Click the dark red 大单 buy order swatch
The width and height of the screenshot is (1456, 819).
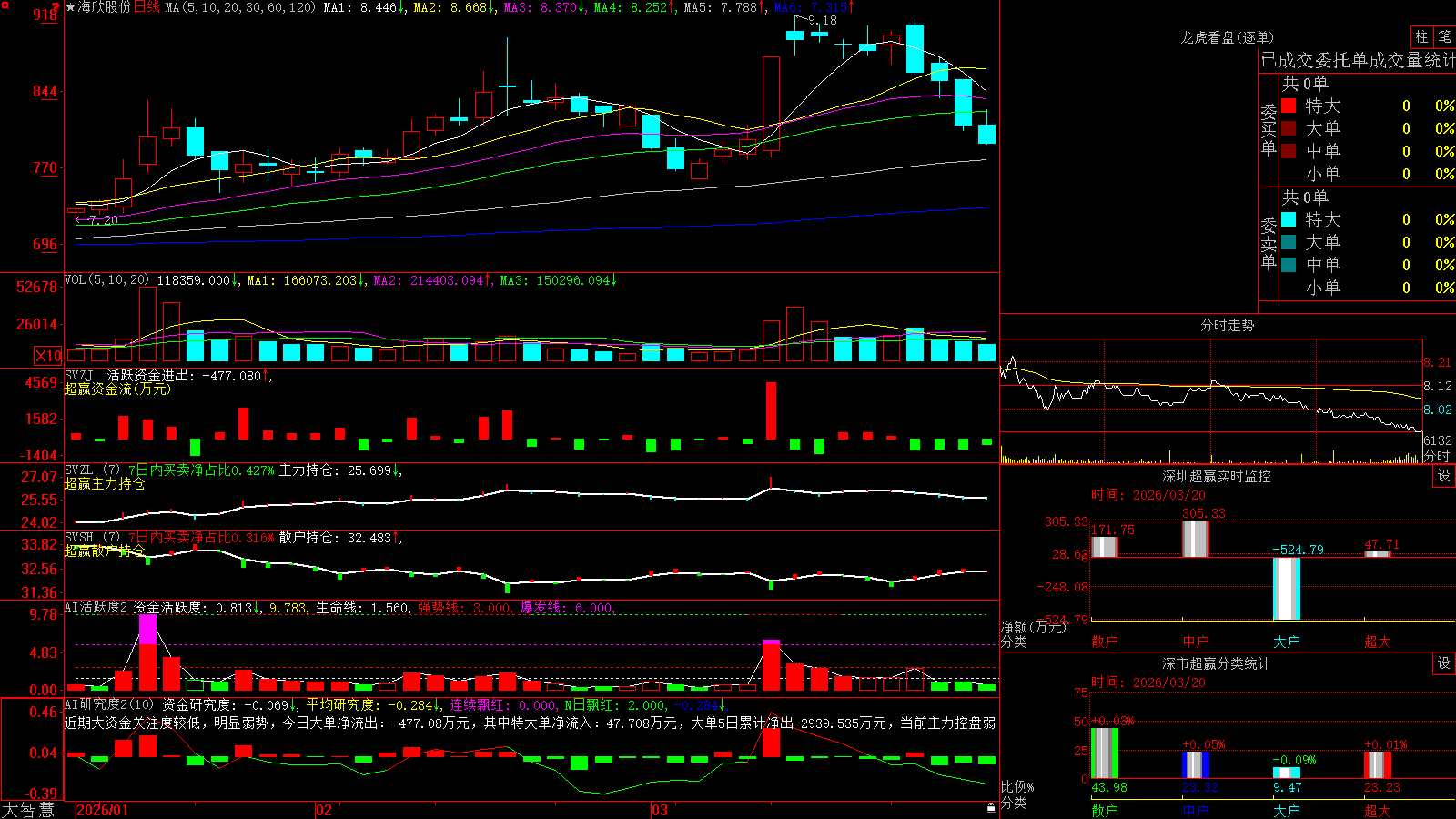click(x=1289, y=128)
